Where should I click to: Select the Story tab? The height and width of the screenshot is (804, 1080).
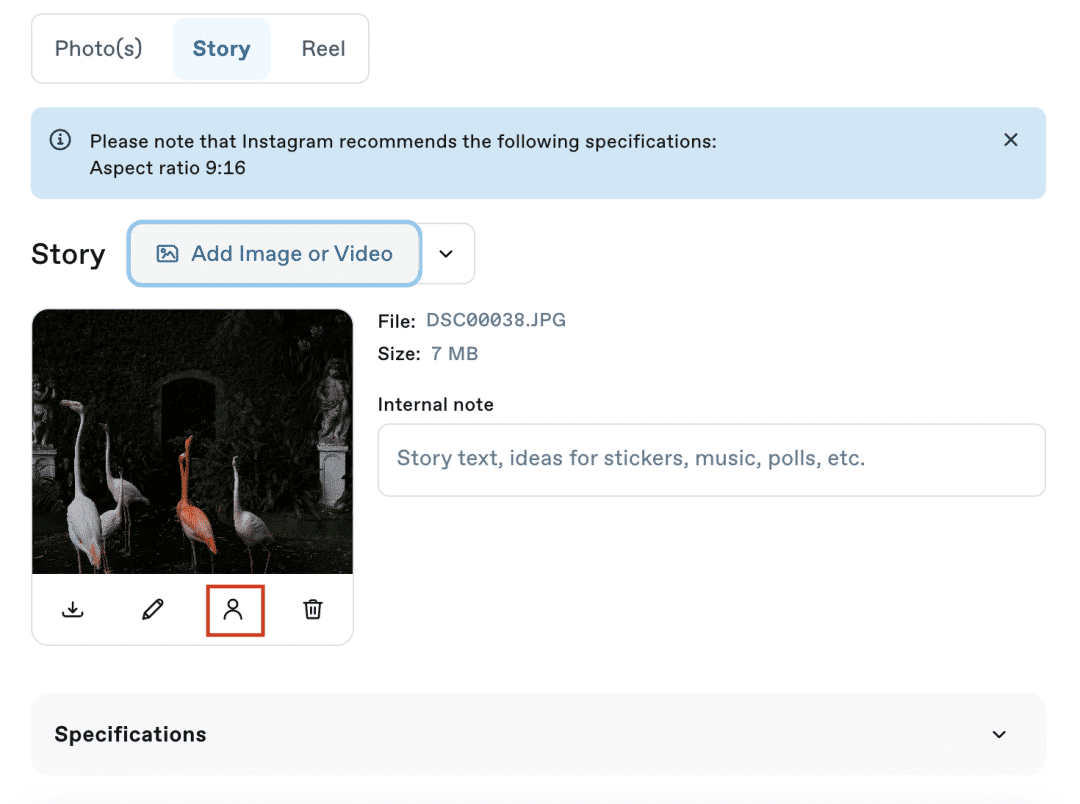(221, 48)
